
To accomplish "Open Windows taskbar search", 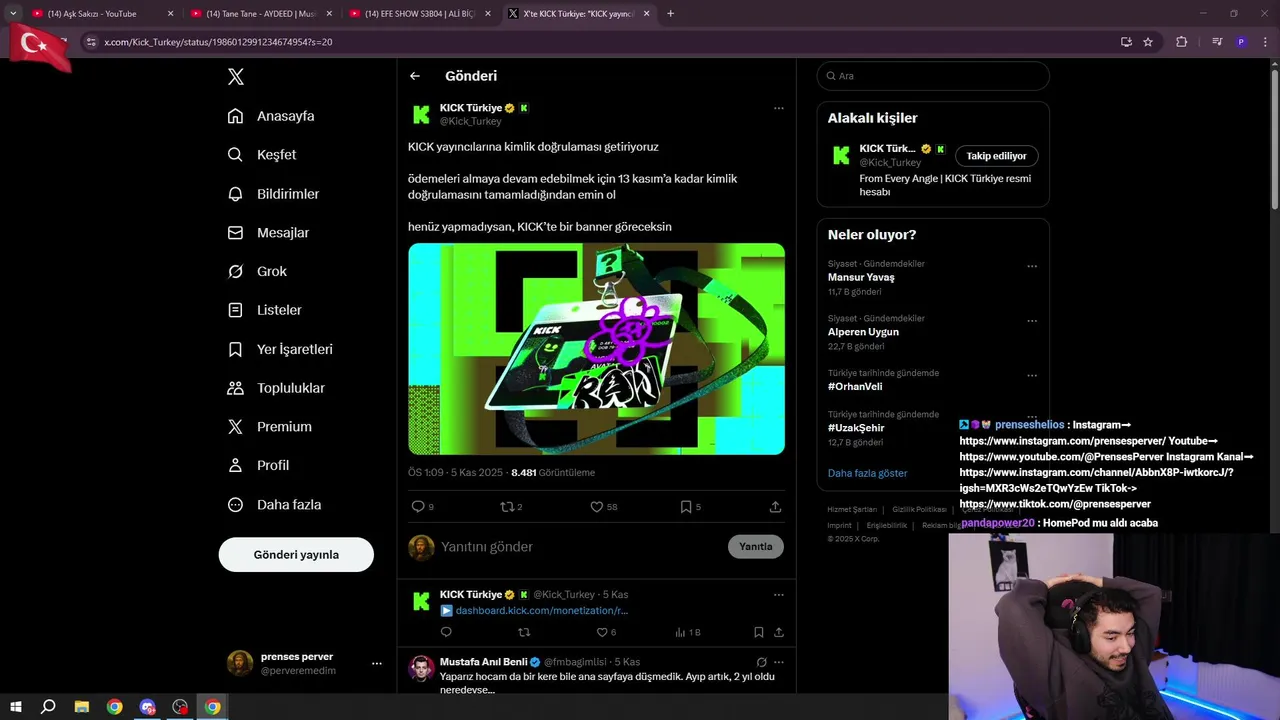I will coord(48,707).
